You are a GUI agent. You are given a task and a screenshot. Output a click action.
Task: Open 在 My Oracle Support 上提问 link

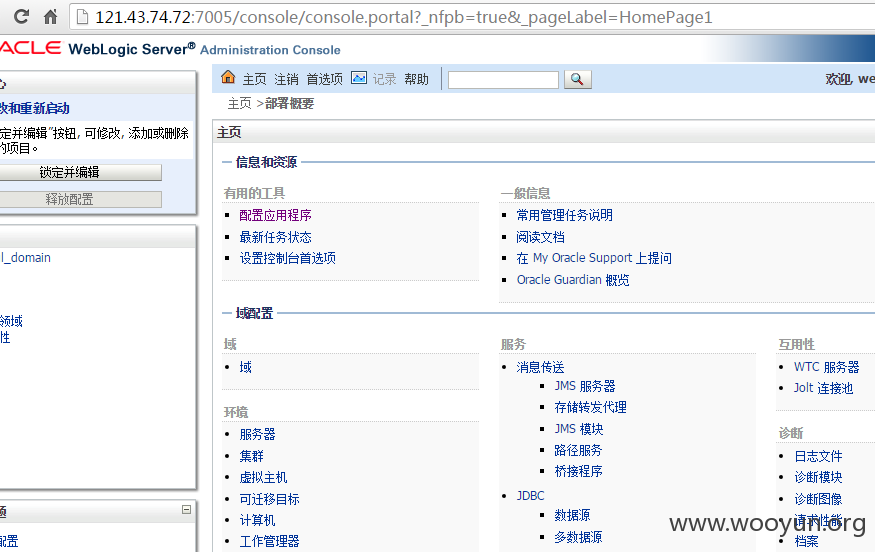pyautogui.click(x=594, y=258)
